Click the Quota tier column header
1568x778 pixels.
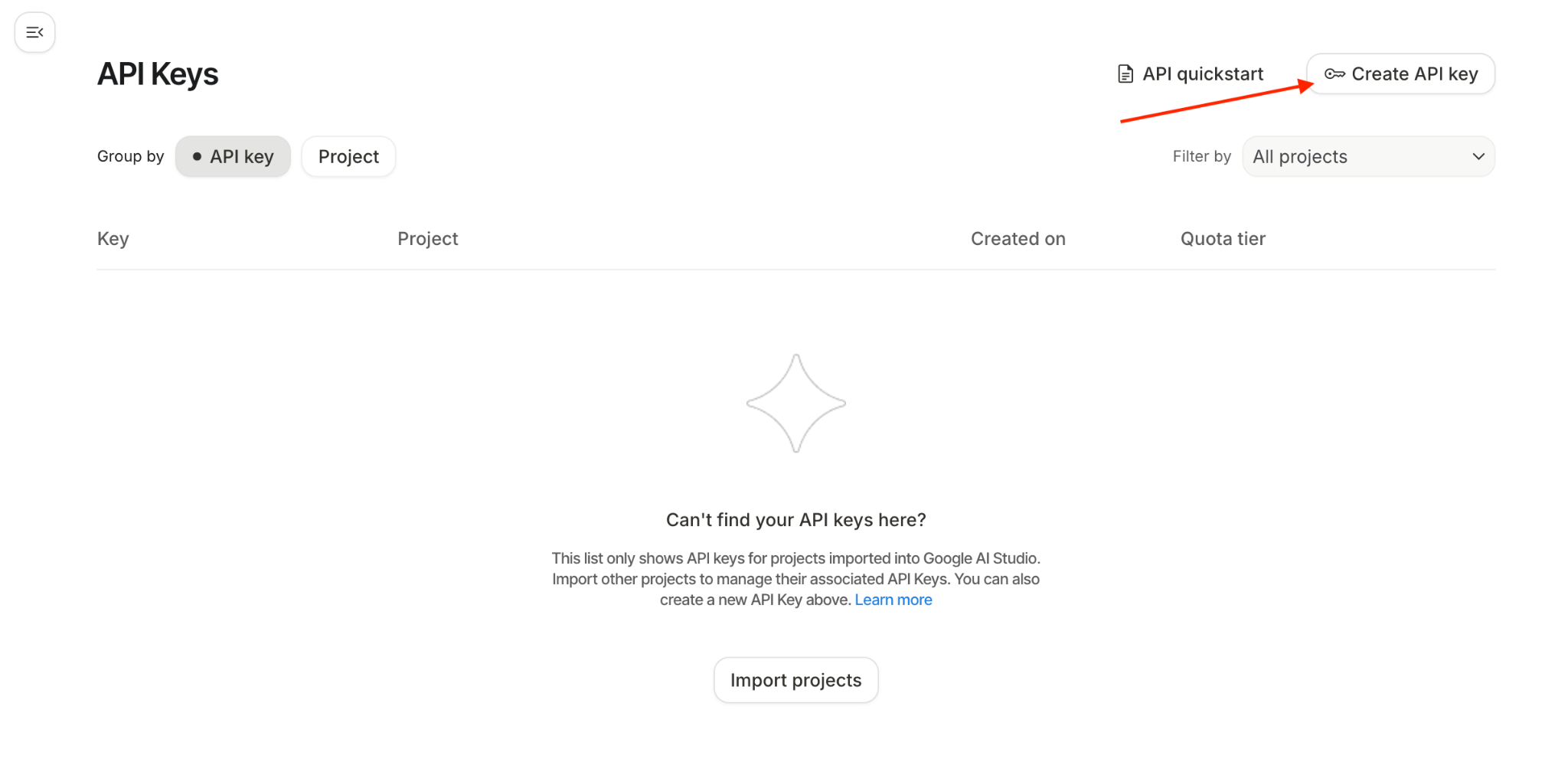(x=1222, y=239)
